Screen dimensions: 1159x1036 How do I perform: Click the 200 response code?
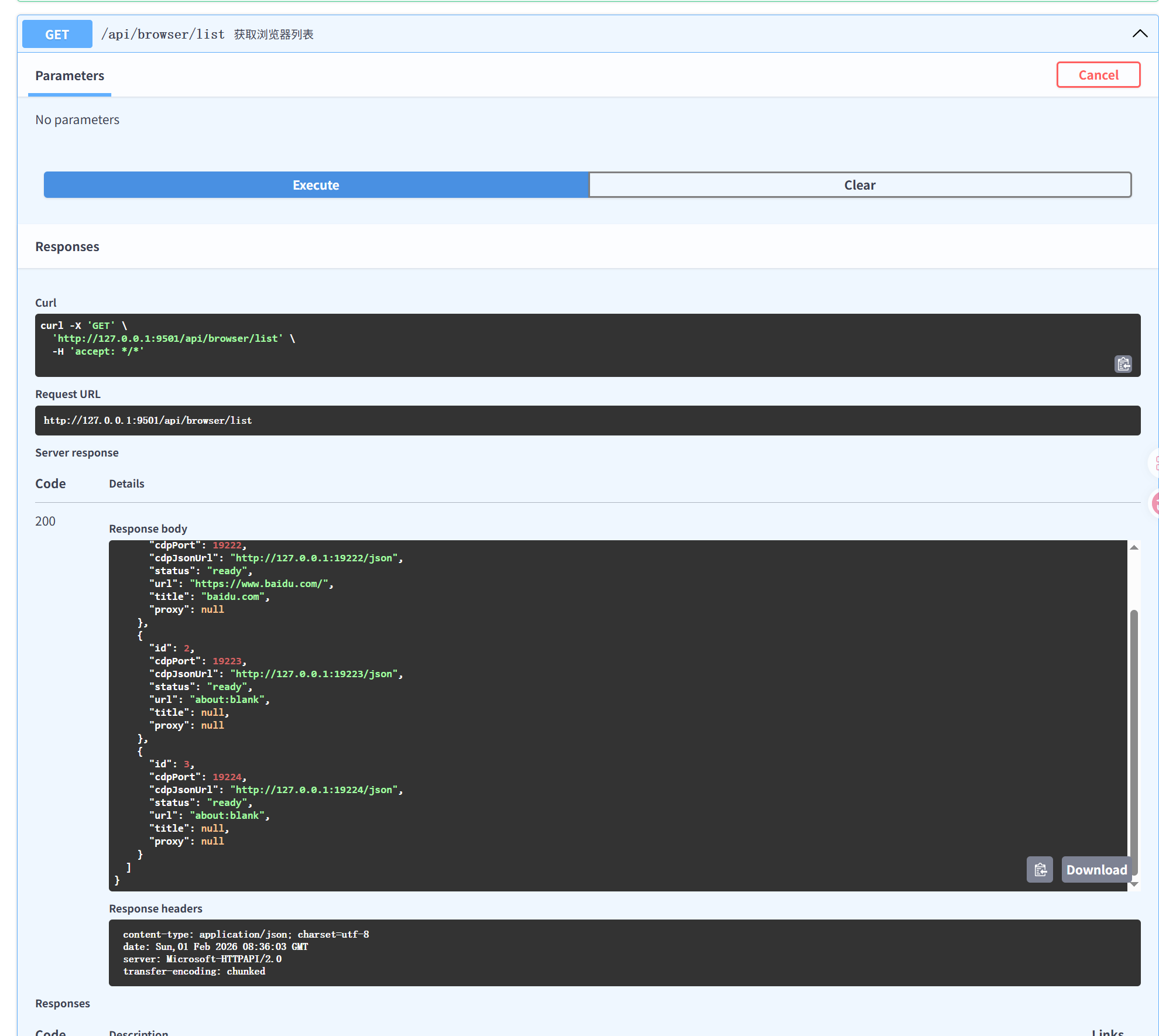pyautogui.click(x=45, y=521)
